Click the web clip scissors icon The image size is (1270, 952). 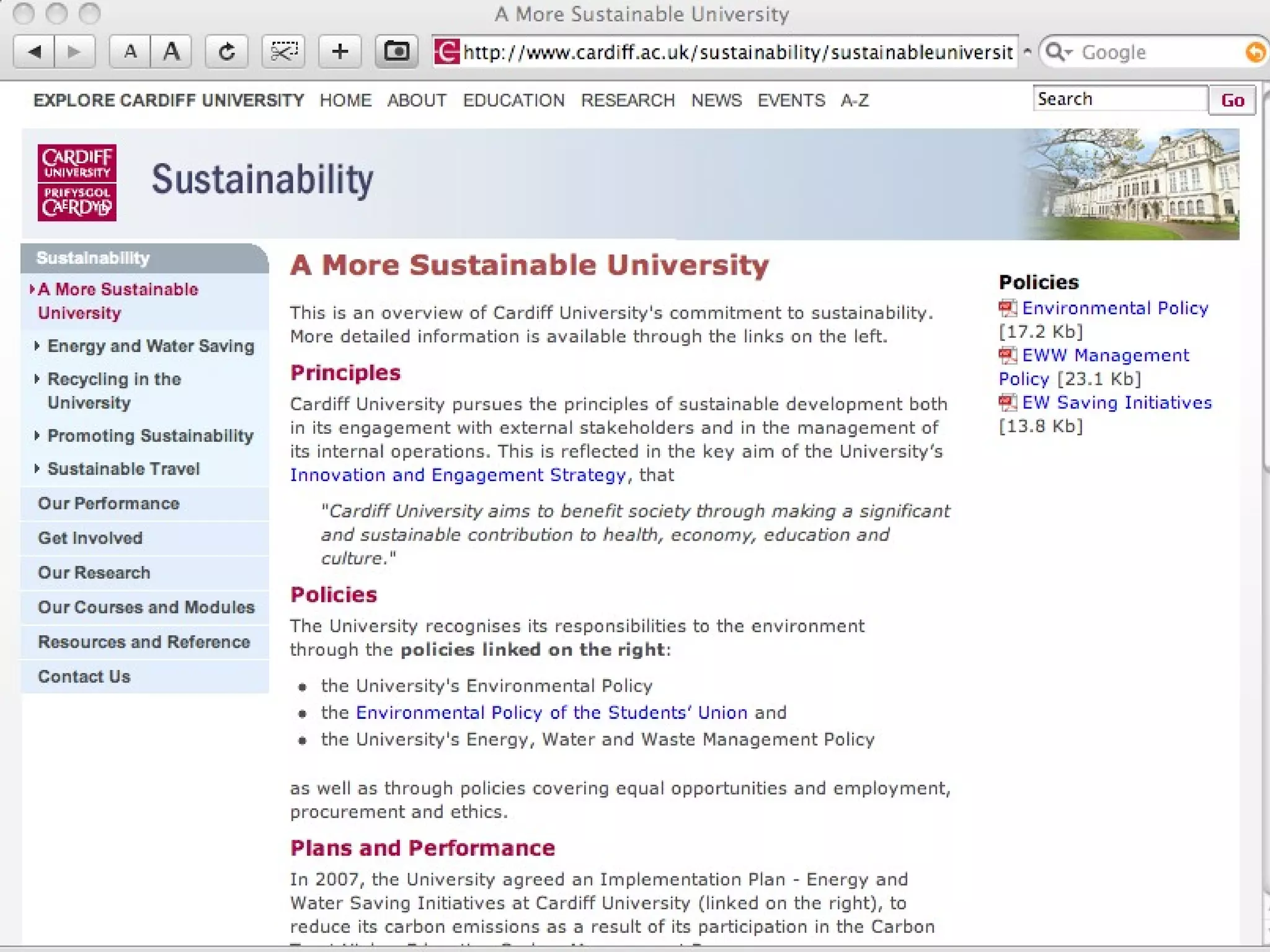[x=284, y=51]
